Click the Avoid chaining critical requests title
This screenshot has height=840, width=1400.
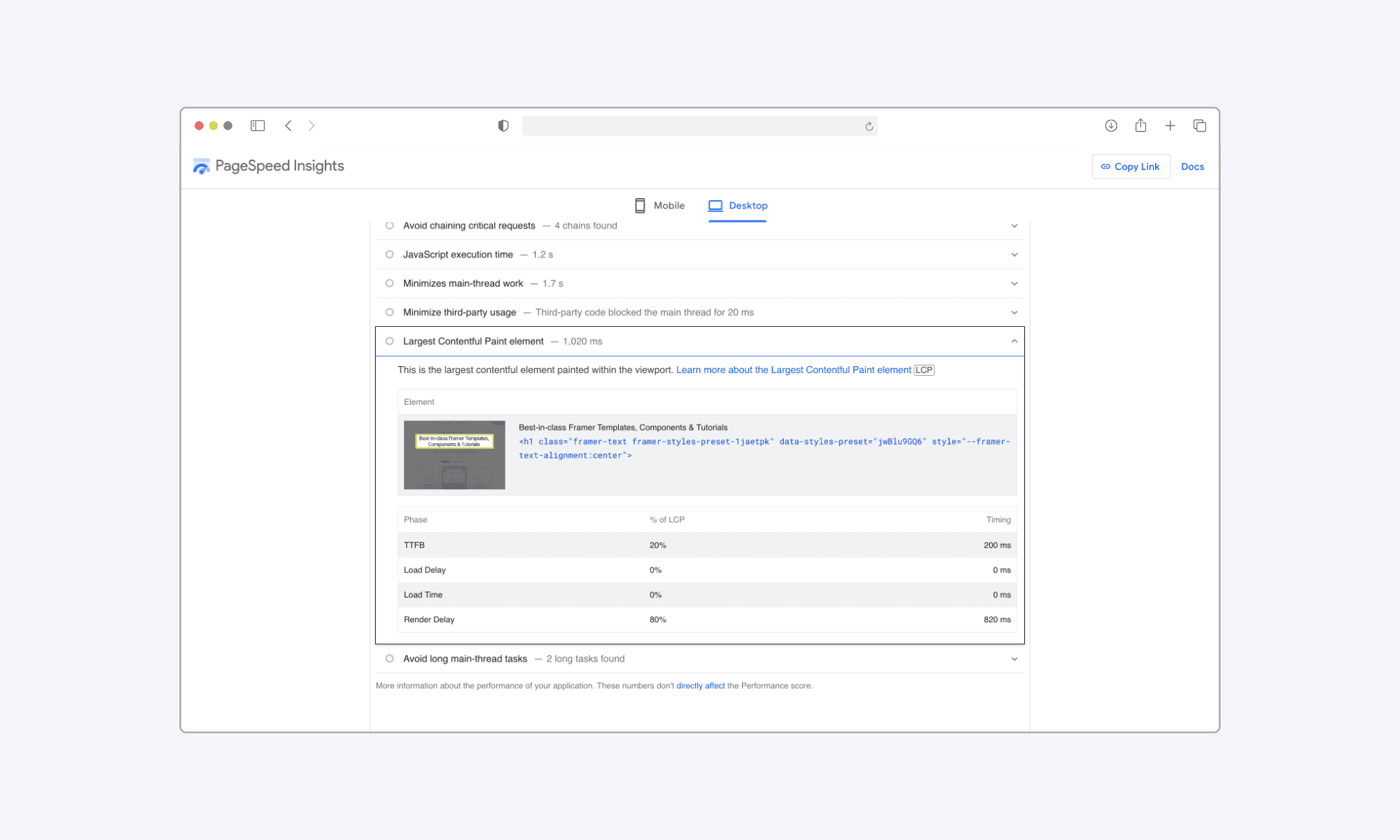point(469,226)
